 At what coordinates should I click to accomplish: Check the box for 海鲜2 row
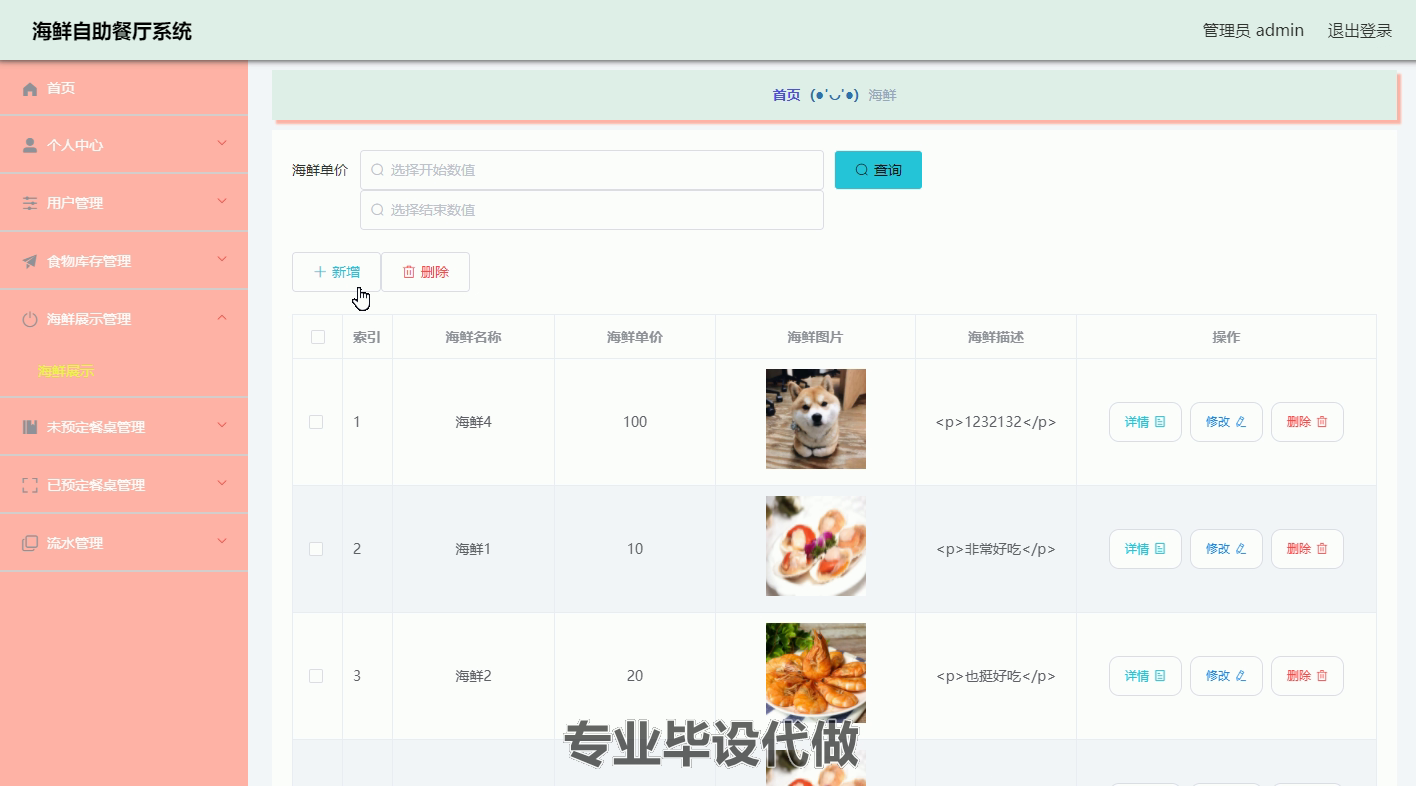coord(316,676)
